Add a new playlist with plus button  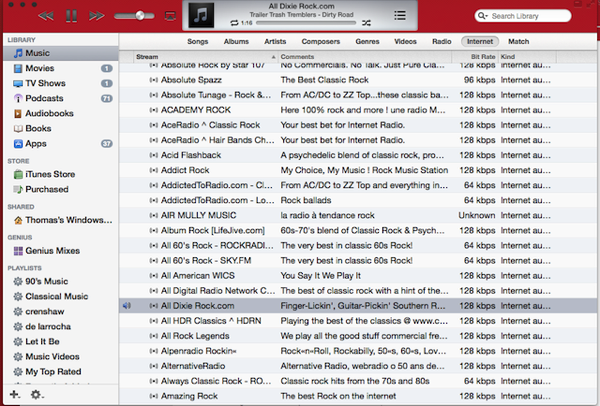[x=14, y=395]
